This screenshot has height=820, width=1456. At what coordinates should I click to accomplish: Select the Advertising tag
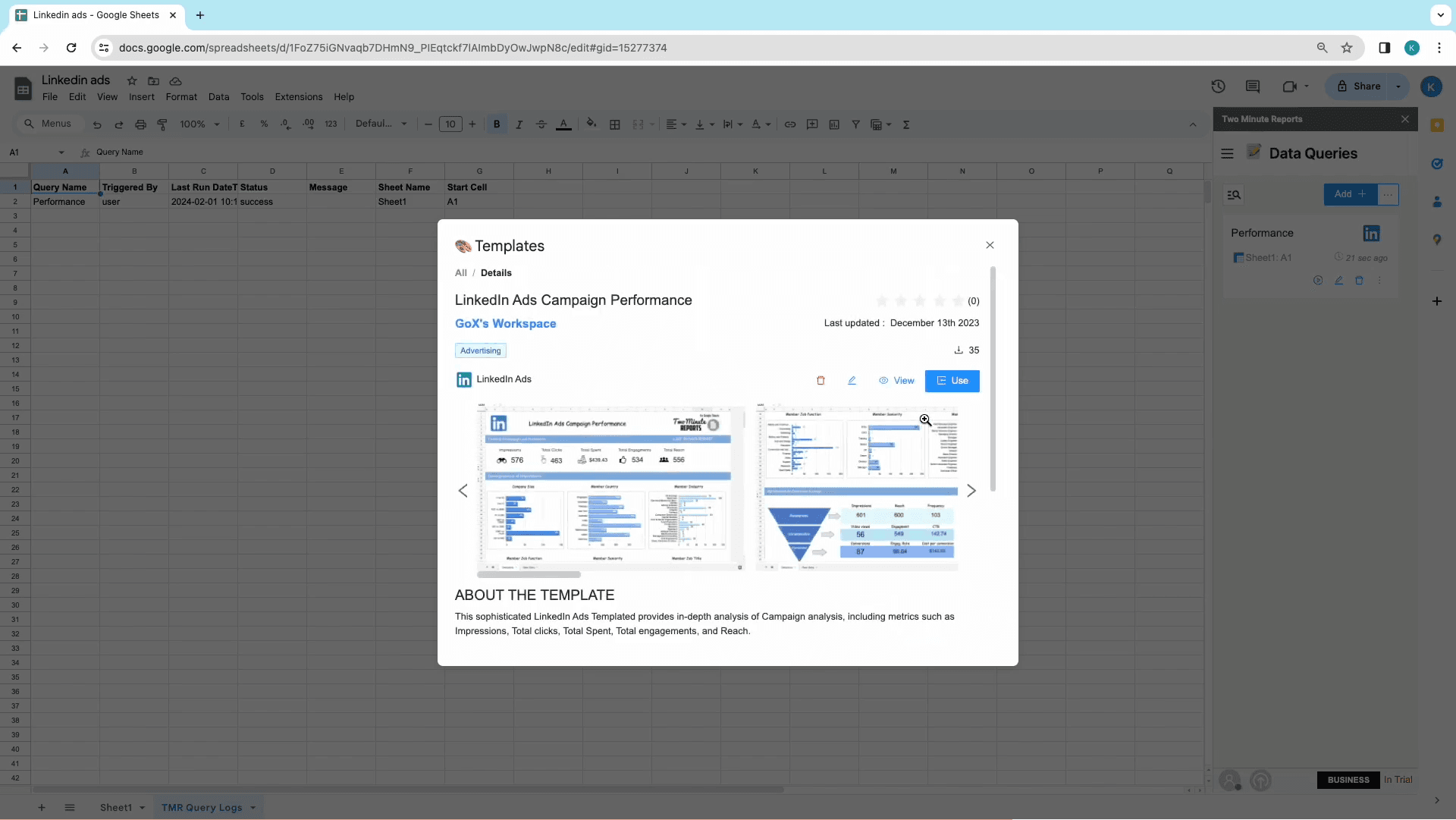tap(481, 350)
